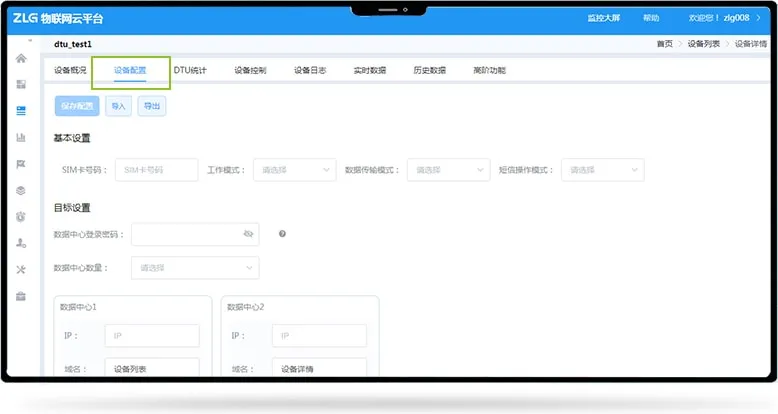This screenshot has width=778, height=414.
Task: Open the 数据传输模式 dropdown
Action: click(447, 170)
